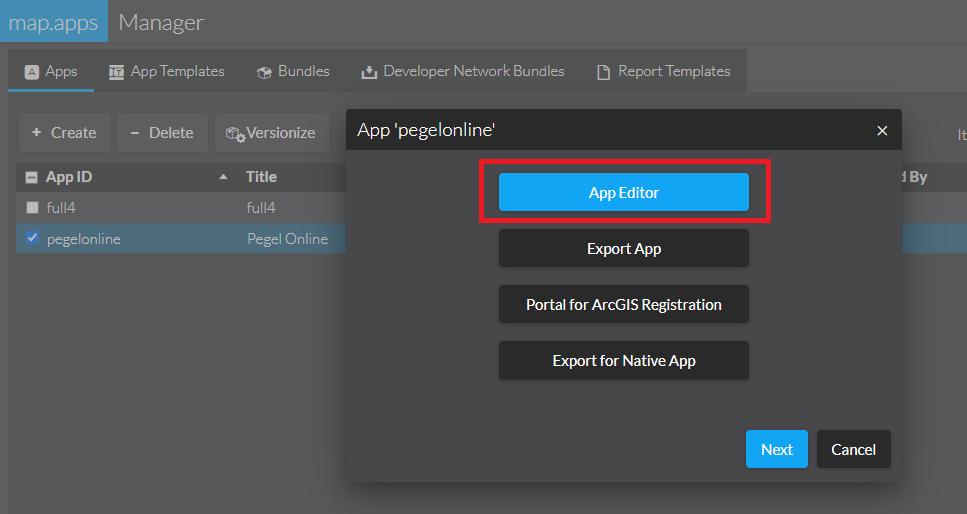Toggle the select-all checkbox in header
The height and width of the screenshot is (514, 967).
coord(32,177)
